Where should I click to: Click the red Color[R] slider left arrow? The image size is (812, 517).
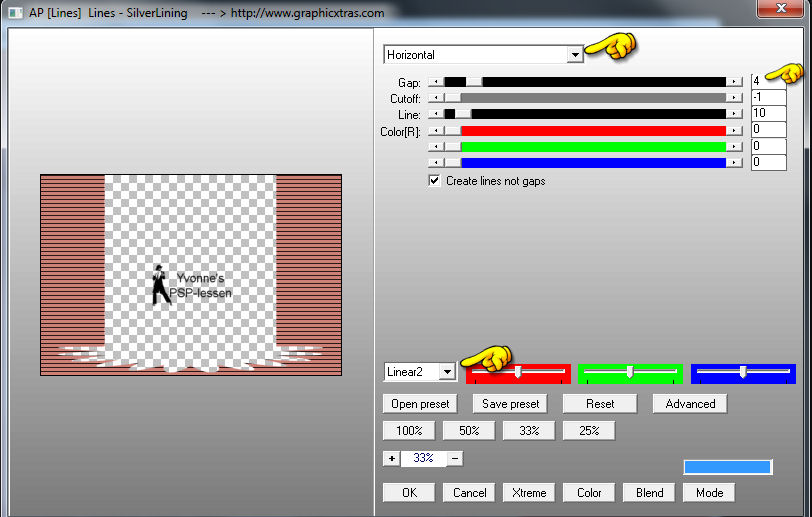[x=437, y=131]
